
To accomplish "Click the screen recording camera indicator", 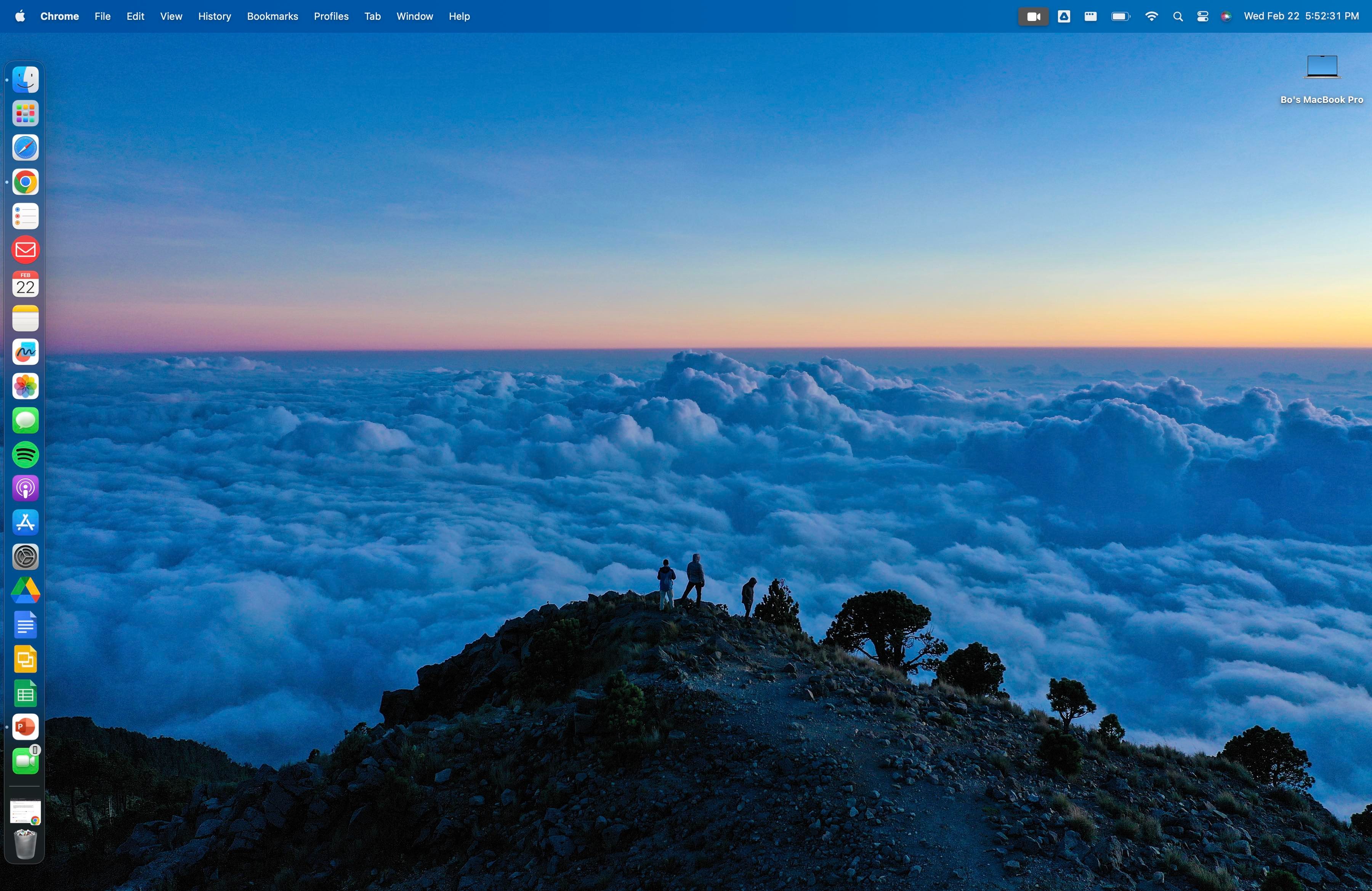I will point(1033,17).
